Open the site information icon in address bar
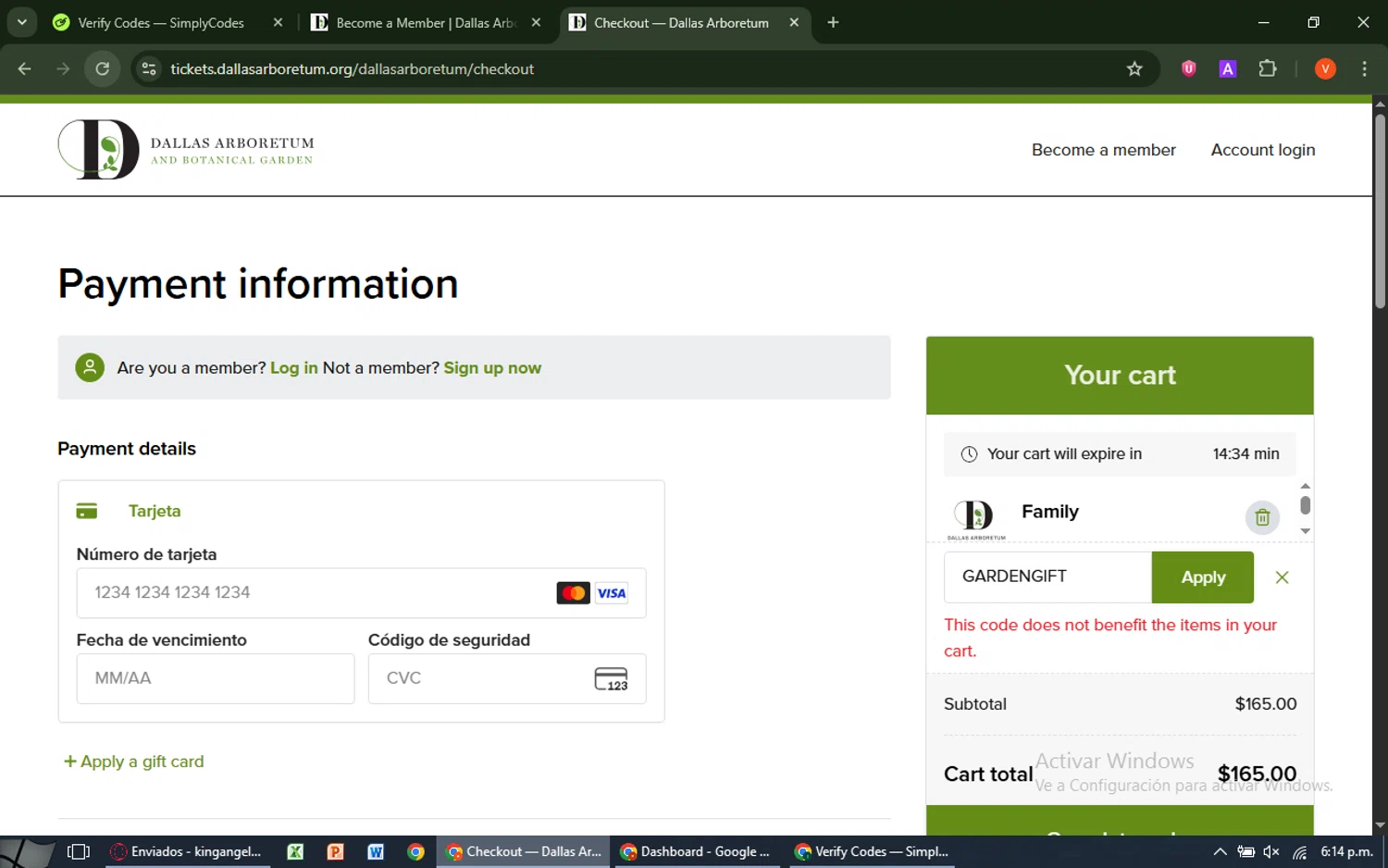 click(x=148, y=68)
